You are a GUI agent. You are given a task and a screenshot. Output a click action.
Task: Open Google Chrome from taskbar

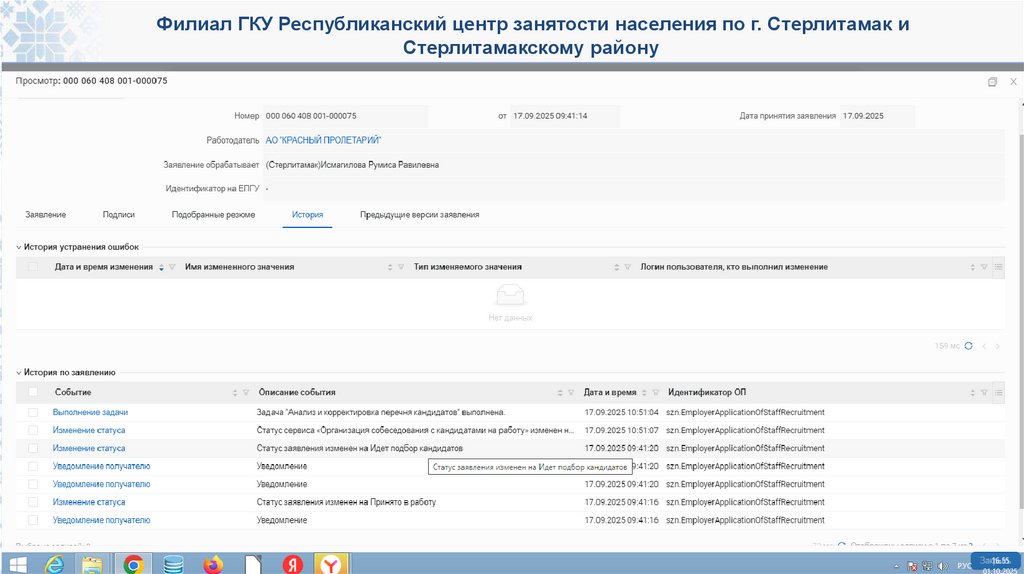133,564
